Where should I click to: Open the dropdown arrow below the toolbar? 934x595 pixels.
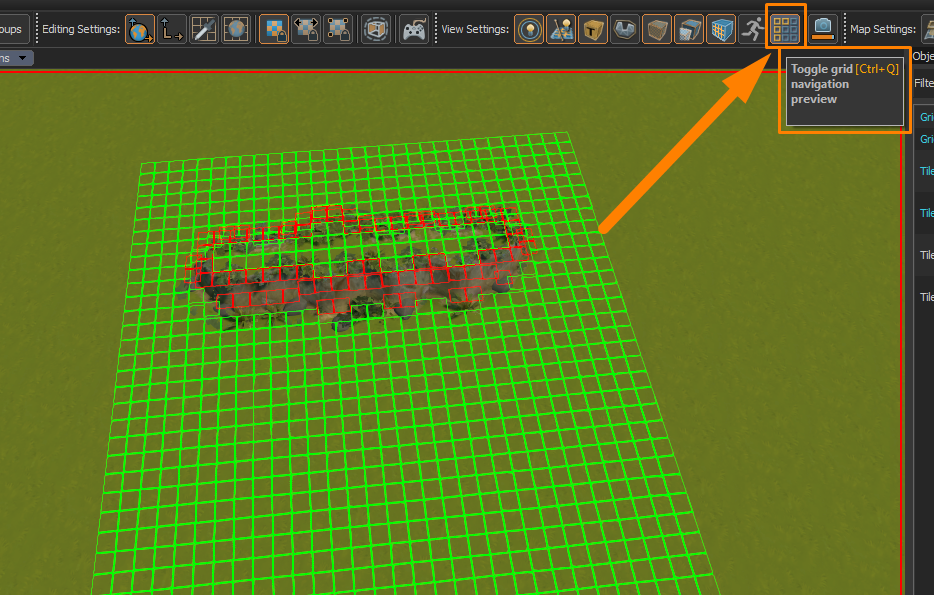click(24, 58)
